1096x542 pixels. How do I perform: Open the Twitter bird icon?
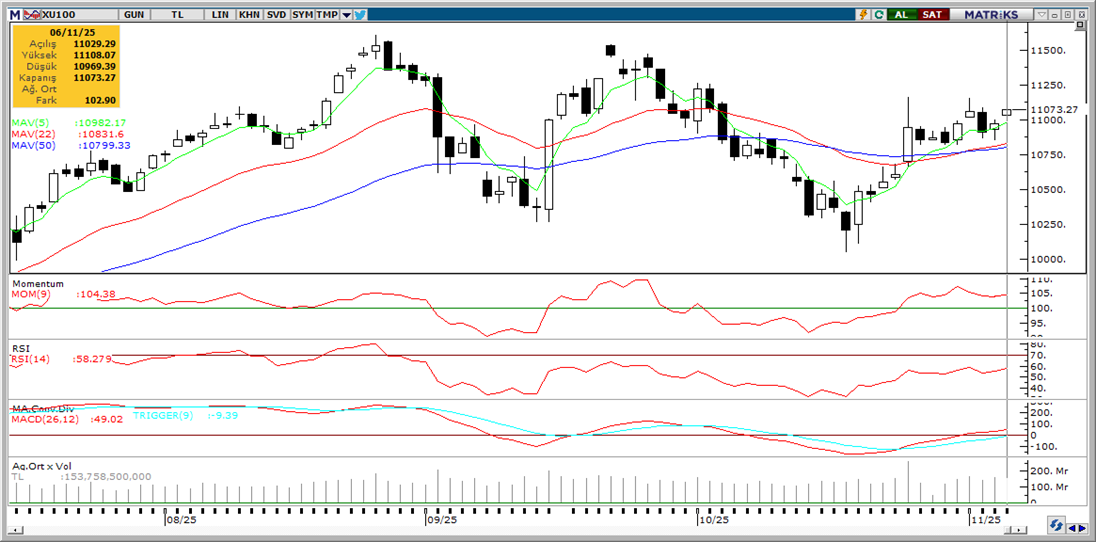tap(360, 15)
